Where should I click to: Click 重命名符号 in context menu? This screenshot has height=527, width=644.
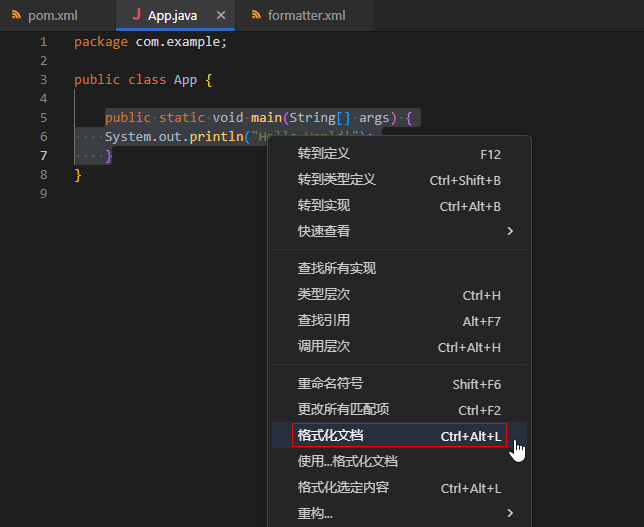[330, 383]
